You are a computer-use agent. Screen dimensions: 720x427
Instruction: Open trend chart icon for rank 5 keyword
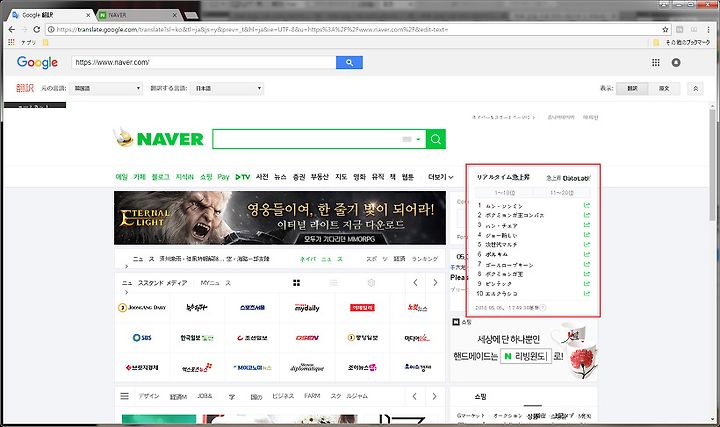(586, 245)
